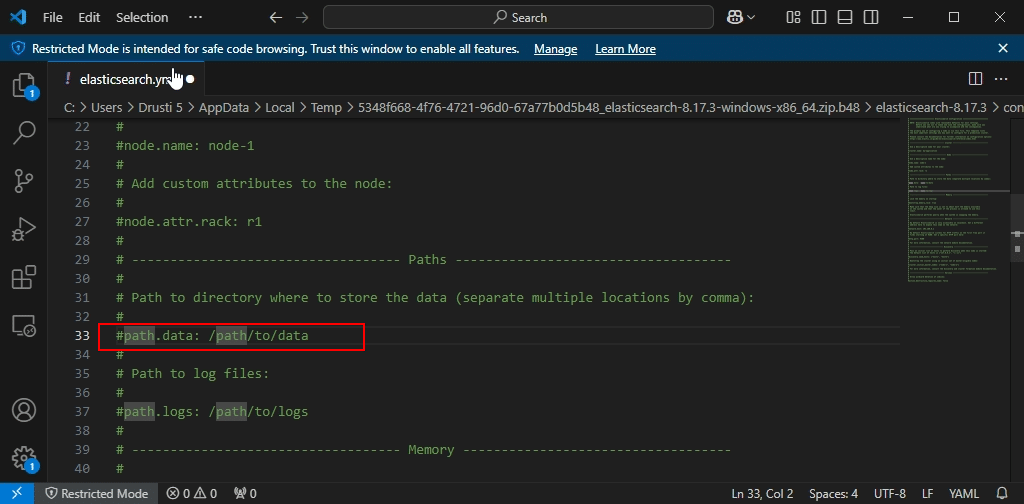Open the Source Control view

tap(23, 180)
